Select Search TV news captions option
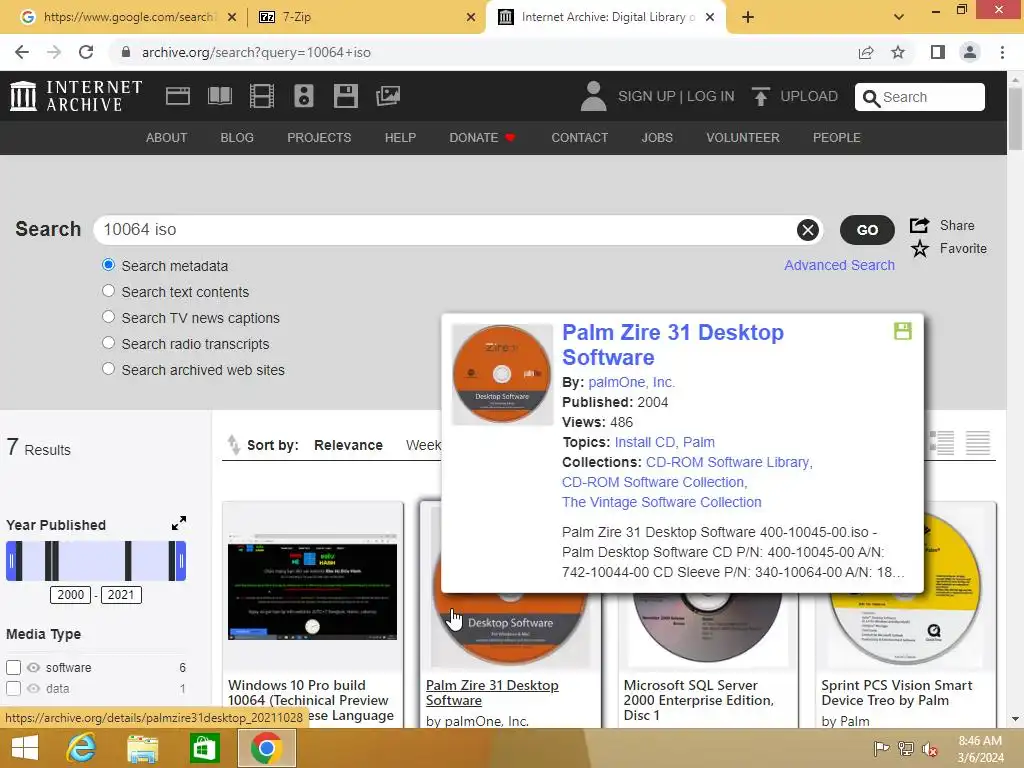1024x768 pixels. pyautogui.click(x=108, y=317)
